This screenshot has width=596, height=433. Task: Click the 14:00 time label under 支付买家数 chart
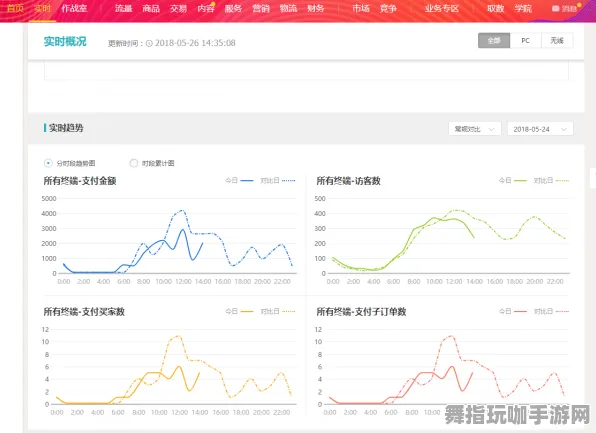[x=200, y=412]
